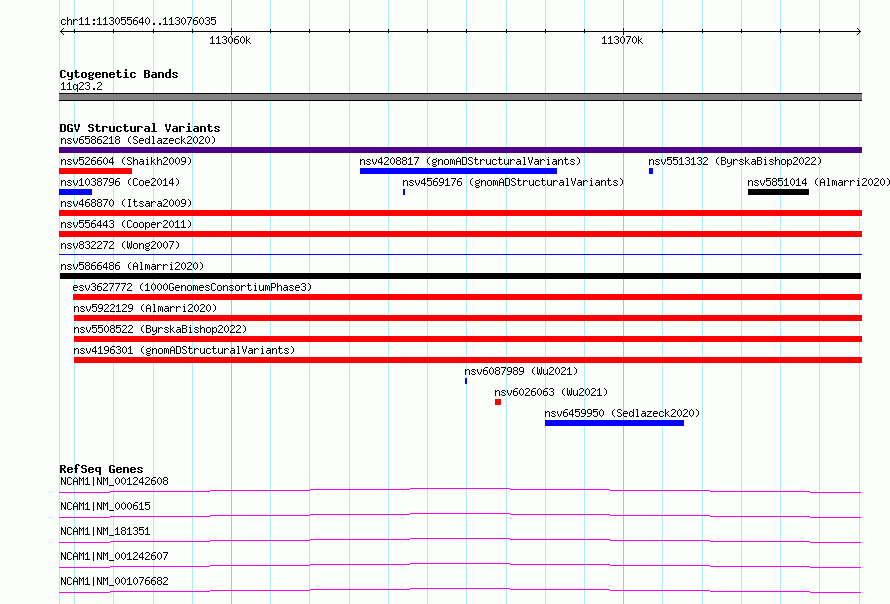This screenshot has height=604, width=890.
Task: Click the right arrow end of ruler
Action: pos(859,32)
